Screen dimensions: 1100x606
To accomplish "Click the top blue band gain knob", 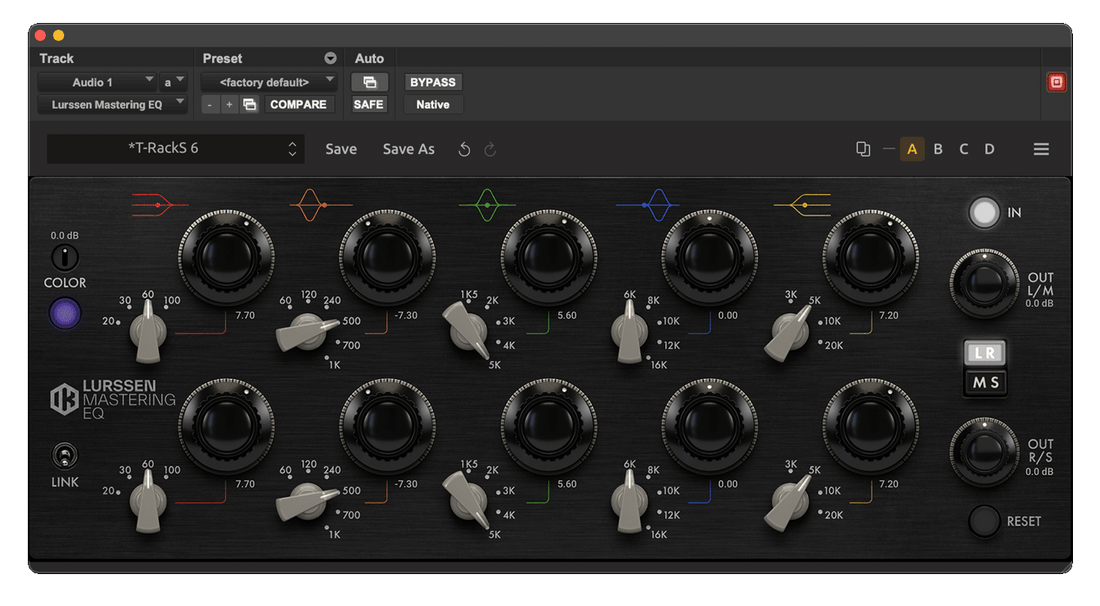I will pos(709,257).
